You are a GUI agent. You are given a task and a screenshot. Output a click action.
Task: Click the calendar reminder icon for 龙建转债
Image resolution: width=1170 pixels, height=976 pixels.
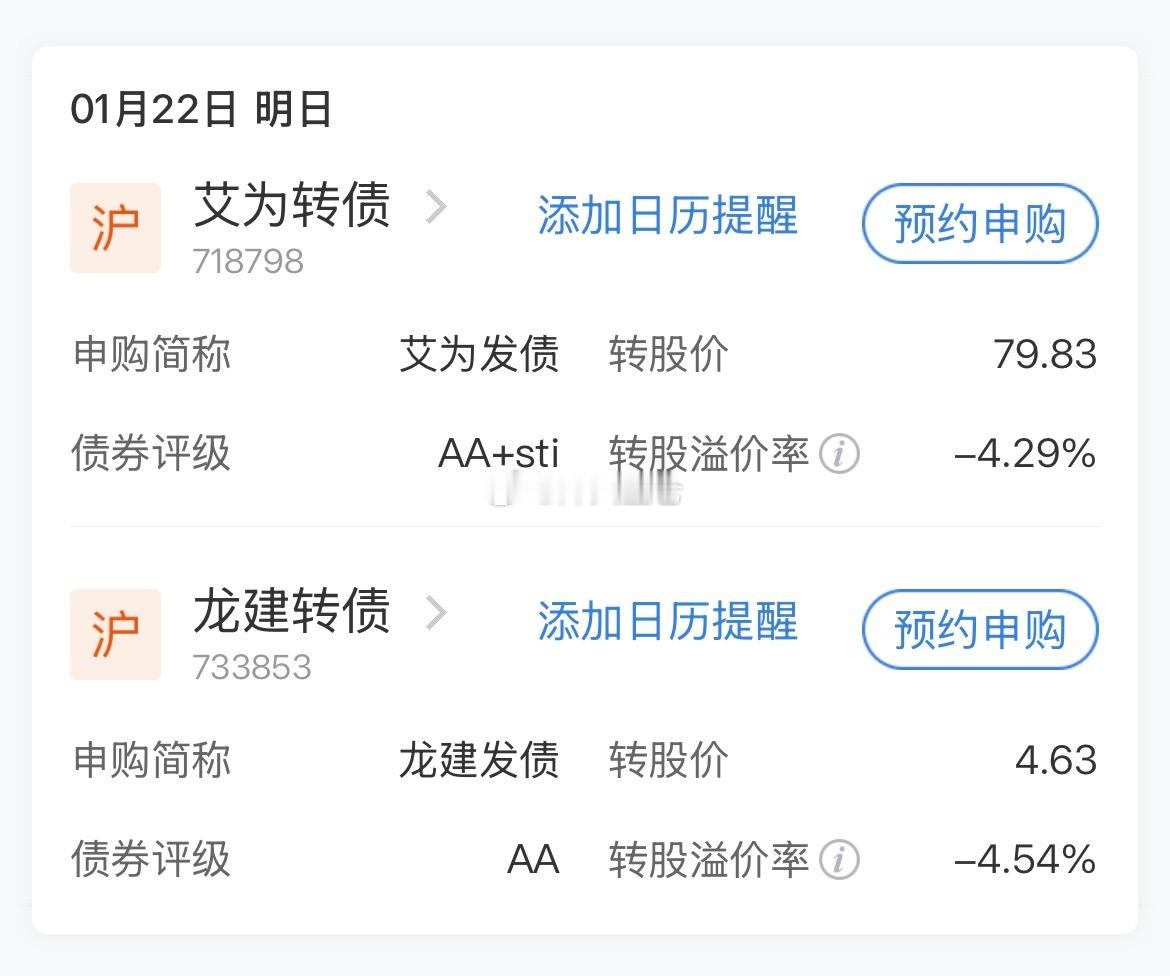point(667,623)
